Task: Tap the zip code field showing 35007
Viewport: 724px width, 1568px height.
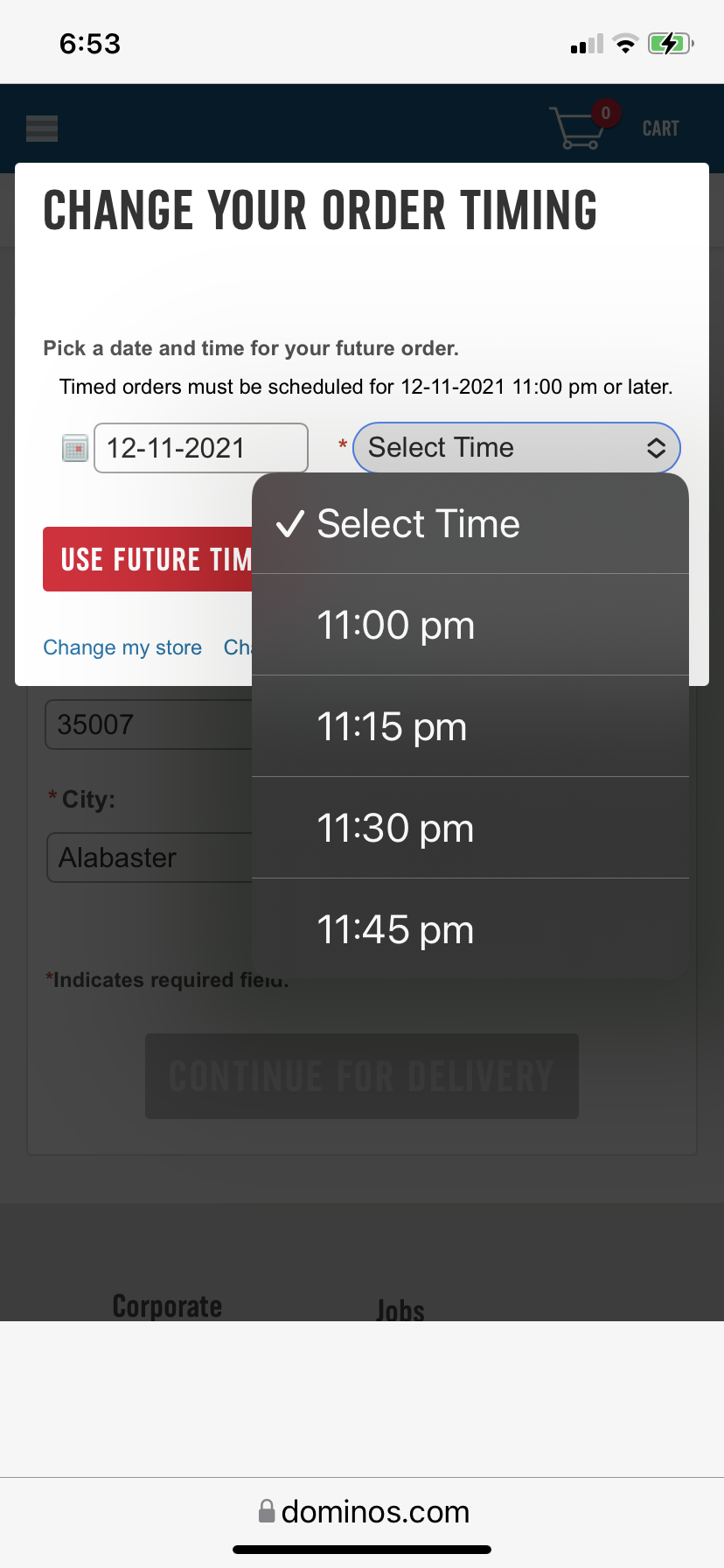Action: pyautogui.click(x=149, y=724)
